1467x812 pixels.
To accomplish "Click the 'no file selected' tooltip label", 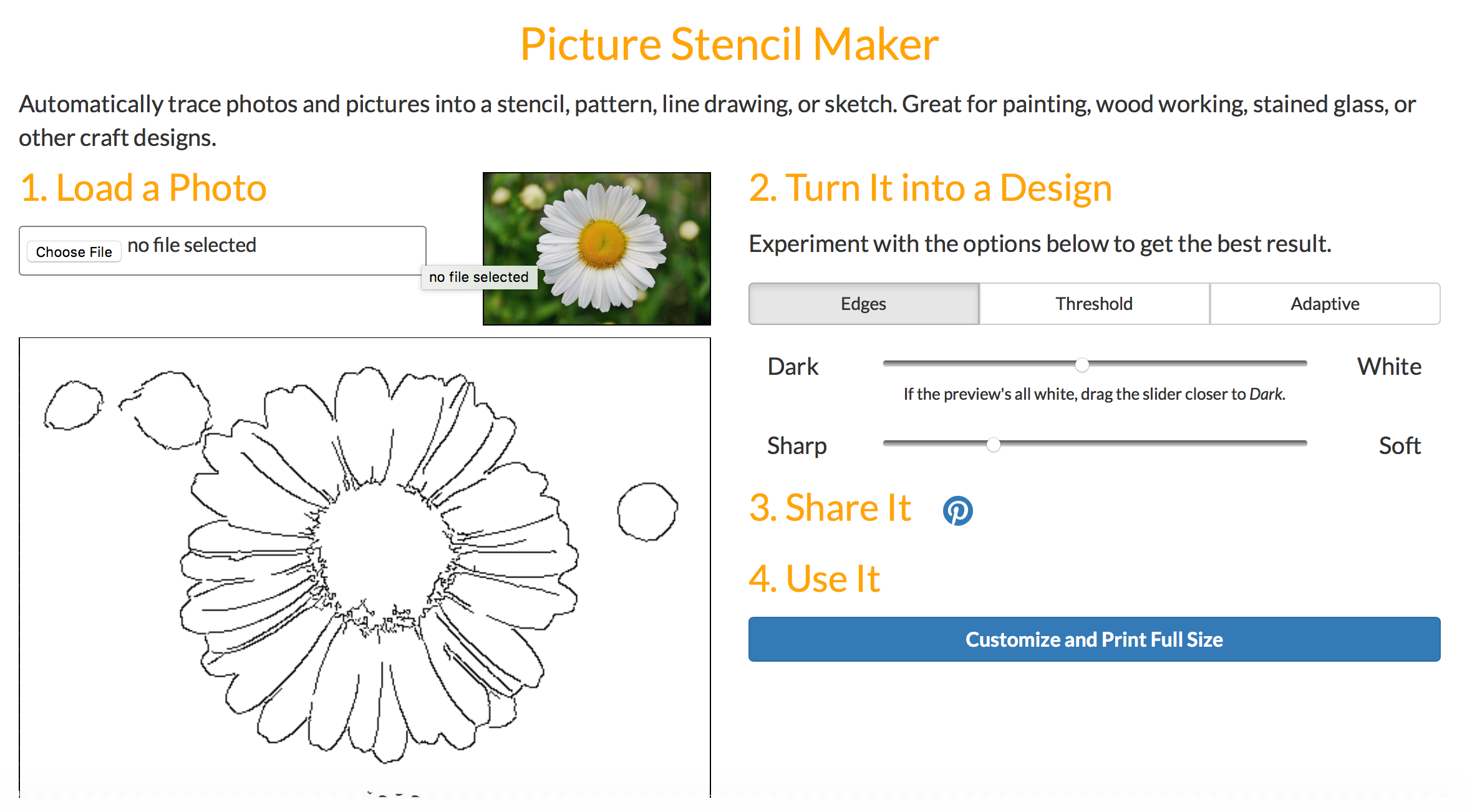I will [478, 277].
